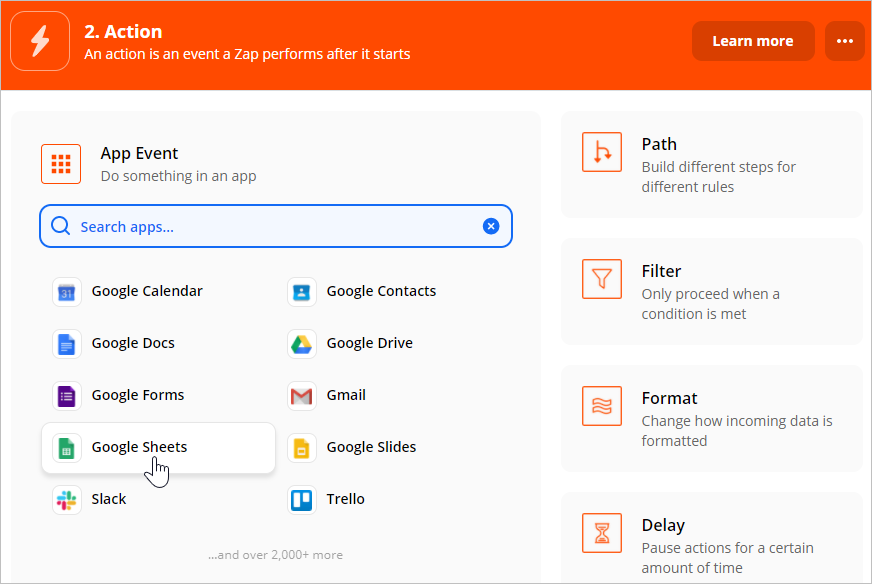
Task: Click 'Pause actions for a certain amount' description
Action: click(727, 558)
